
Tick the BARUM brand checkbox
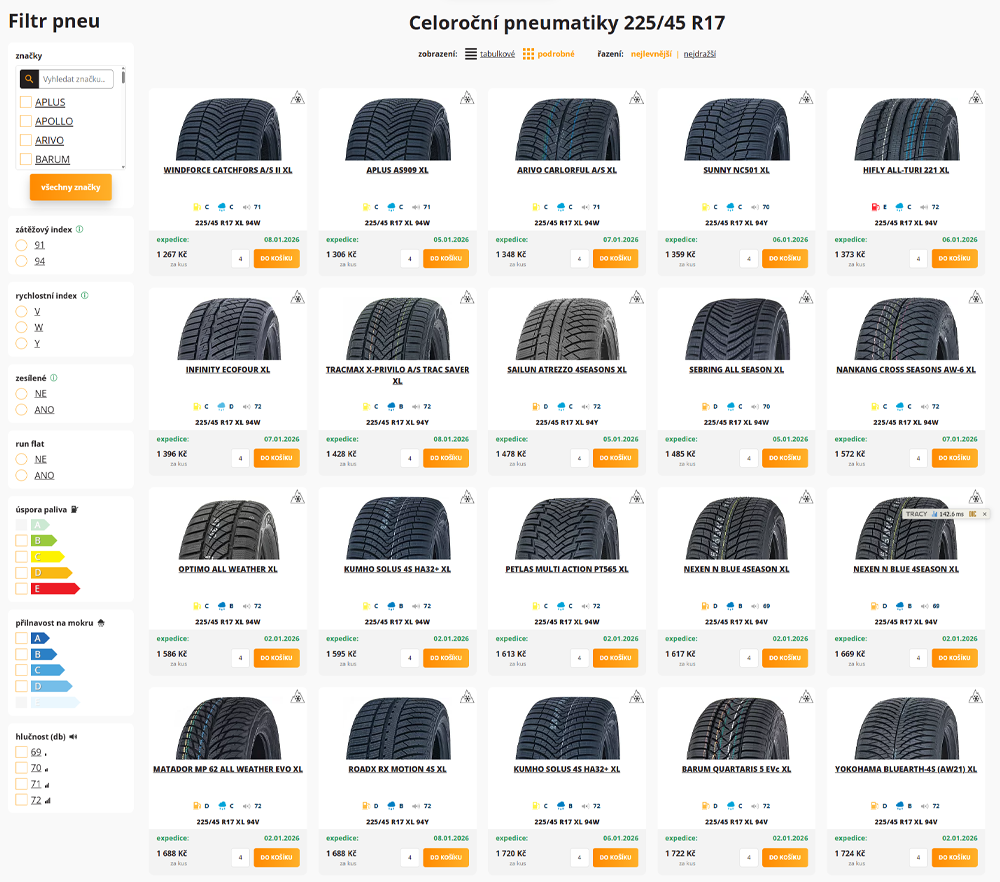click(x=26, y=159)
